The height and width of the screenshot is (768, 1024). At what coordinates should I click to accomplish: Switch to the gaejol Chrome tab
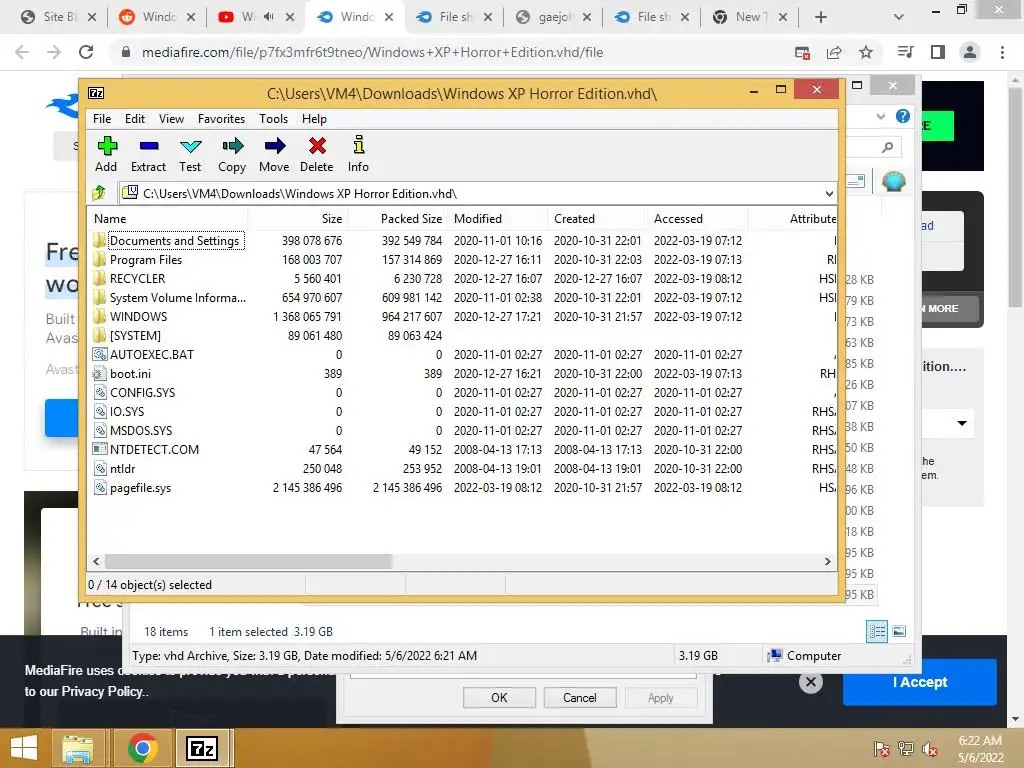552,17
